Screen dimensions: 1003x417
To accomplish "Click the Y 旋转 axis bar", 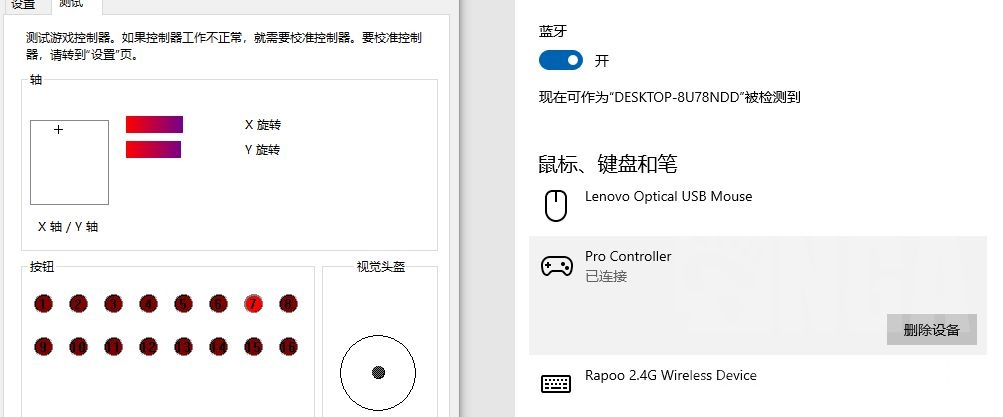I will pyautogui.click(x=154, y=149).
